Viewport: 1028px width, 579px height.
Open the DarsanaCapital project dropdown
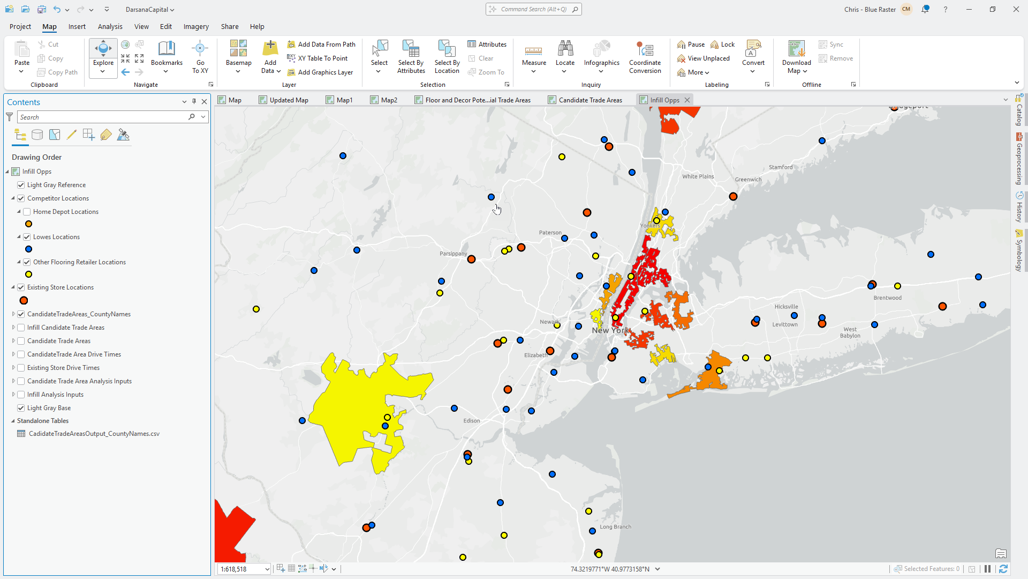click(x=150, y=9)
